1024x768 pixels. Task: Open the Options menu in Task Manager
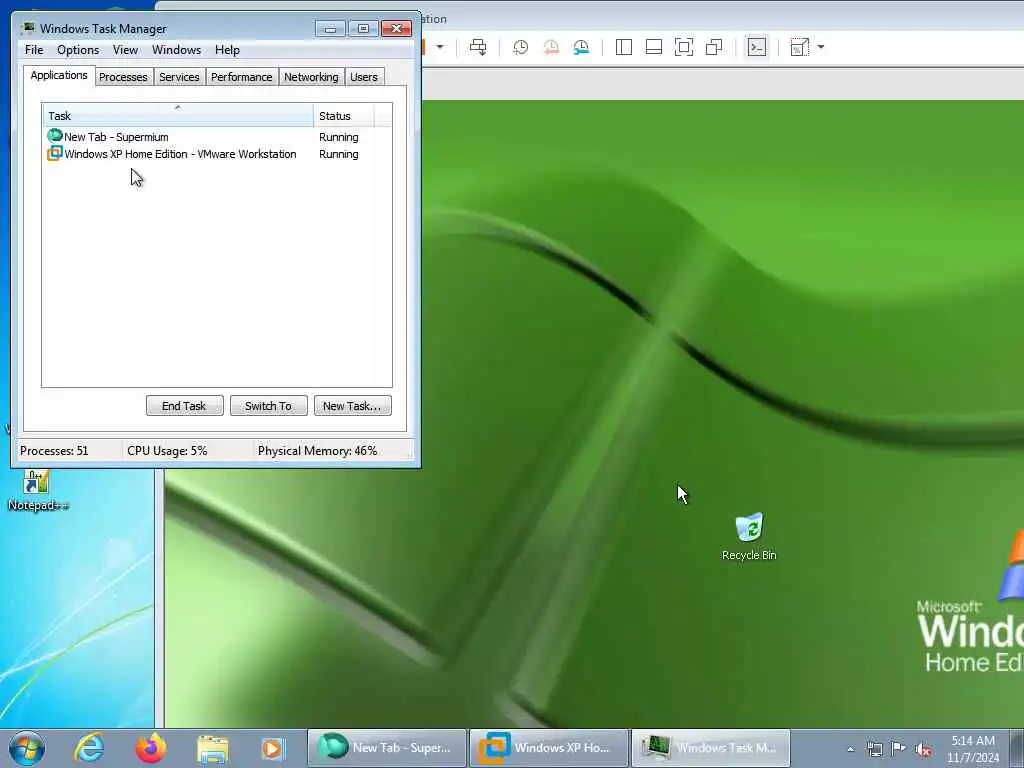78,50
